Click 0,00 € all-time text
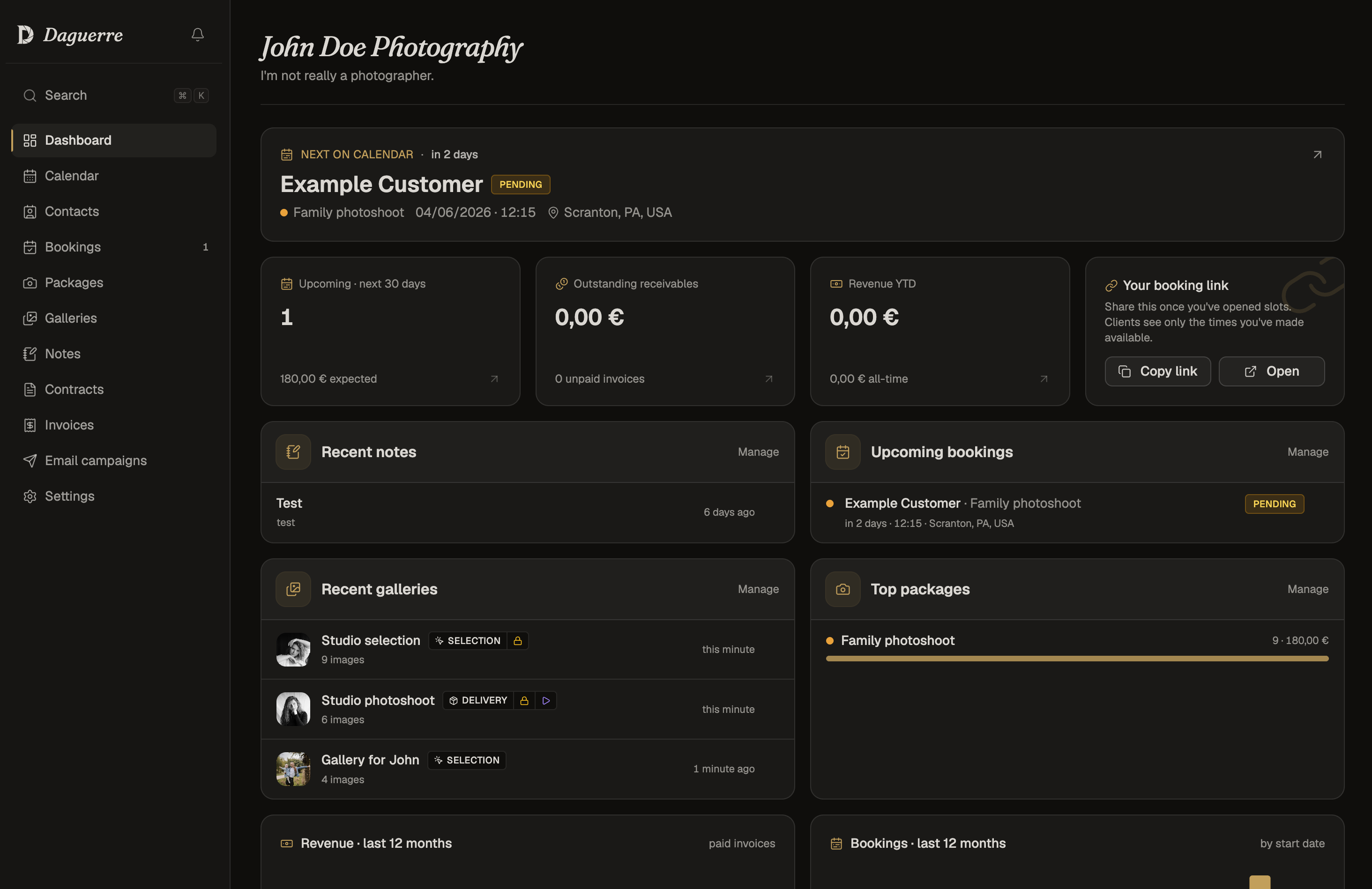This screenshot has width=1372, height=889. [869, 379]
